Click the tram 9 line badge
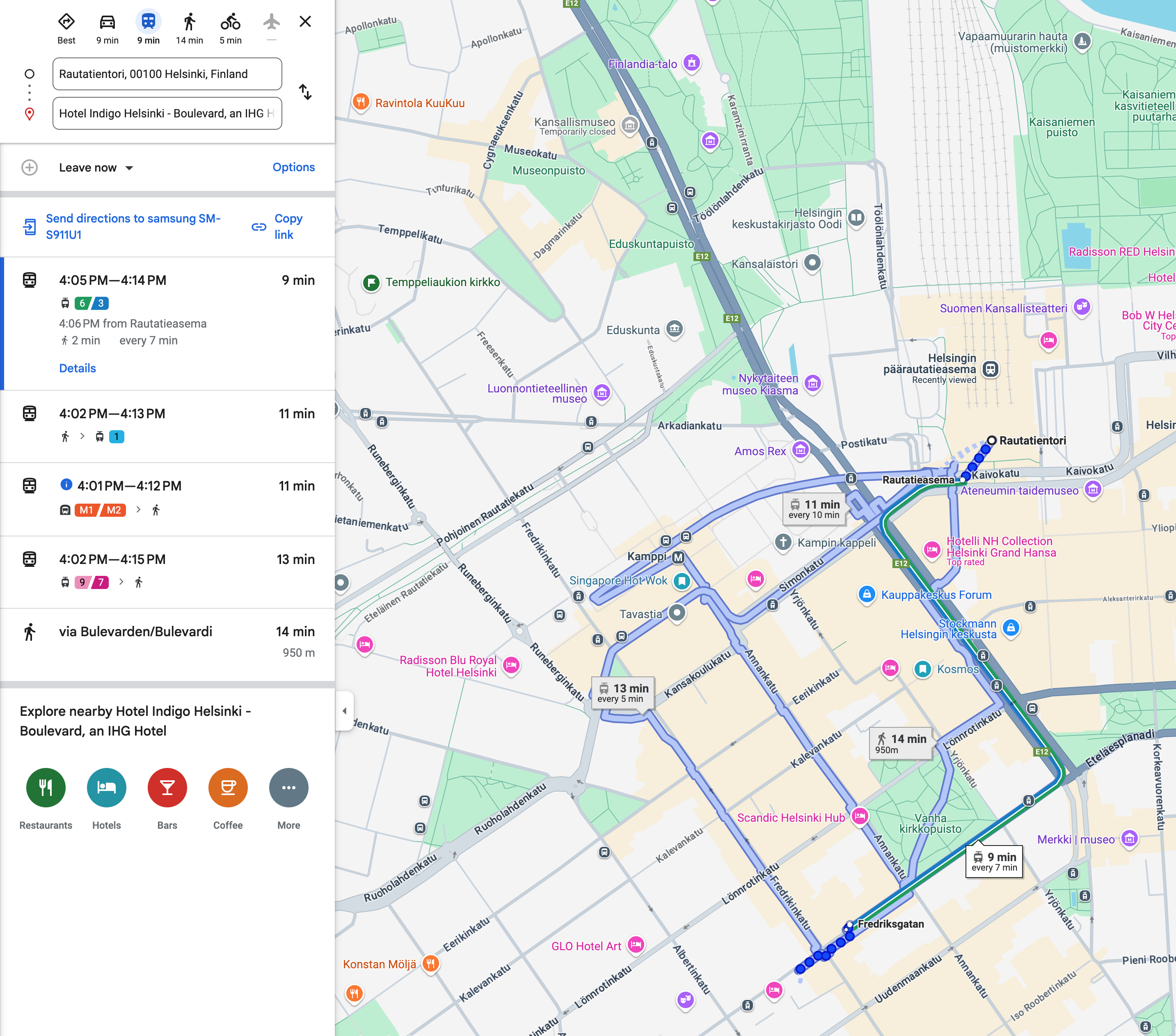Image resolution: width=1176 pixels, height=1036 pixels. click(82, 582)
